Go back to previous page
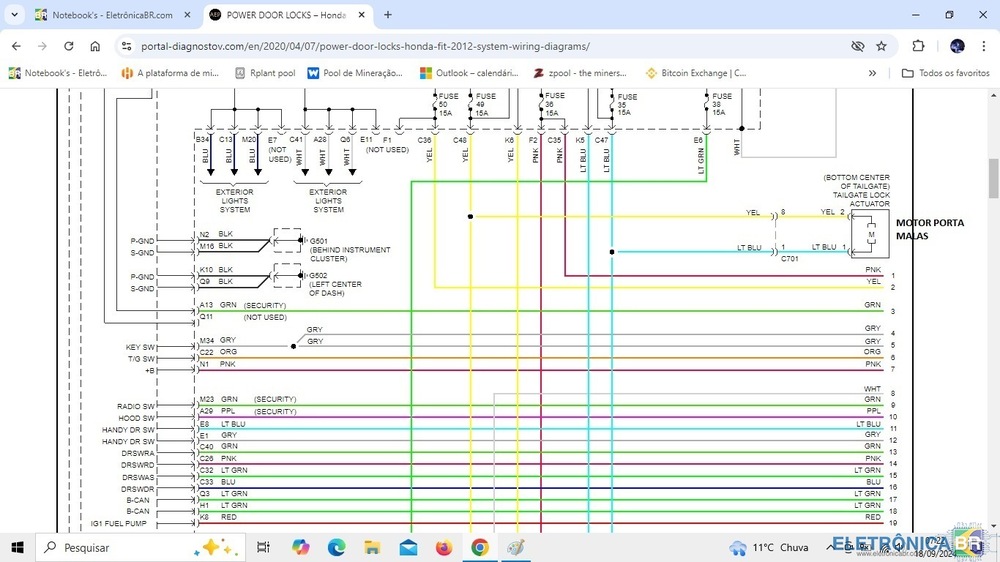The image size is (1000, 562). tap(16, 46)
